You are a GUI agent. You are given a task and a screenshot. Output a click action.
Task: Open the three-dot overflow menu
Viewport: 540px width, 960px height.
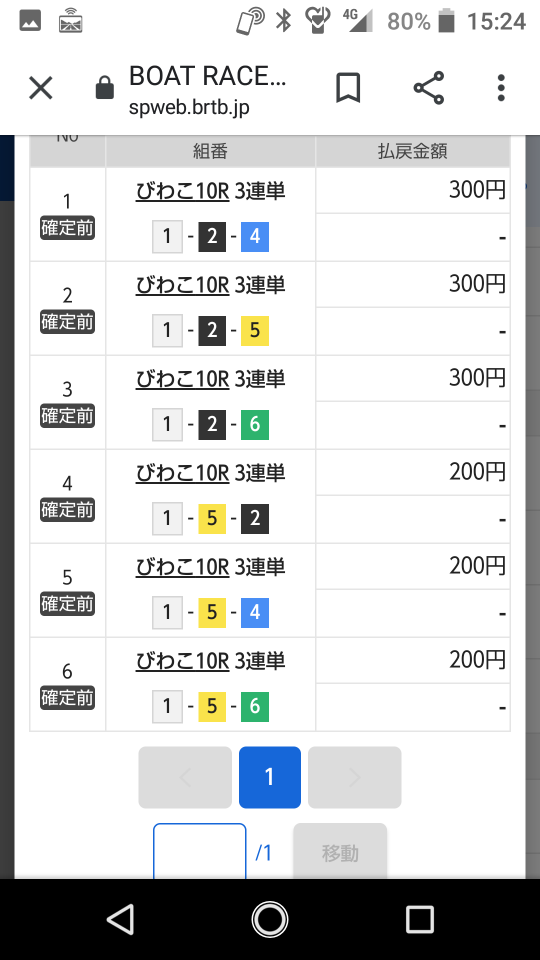point(501,88)
